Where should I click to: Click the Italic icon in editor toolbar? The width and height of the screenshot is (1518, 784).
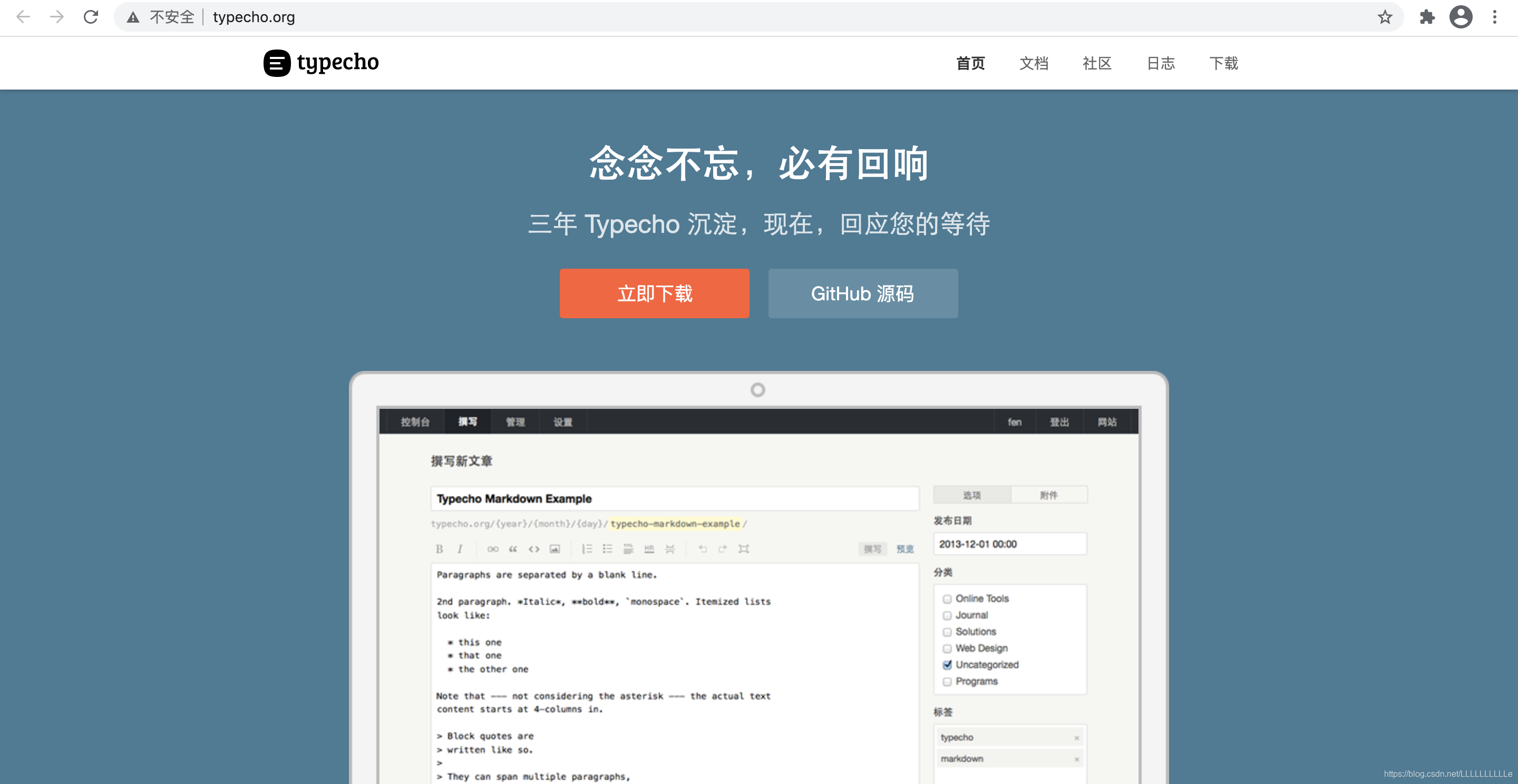click(x=460, y=549)
